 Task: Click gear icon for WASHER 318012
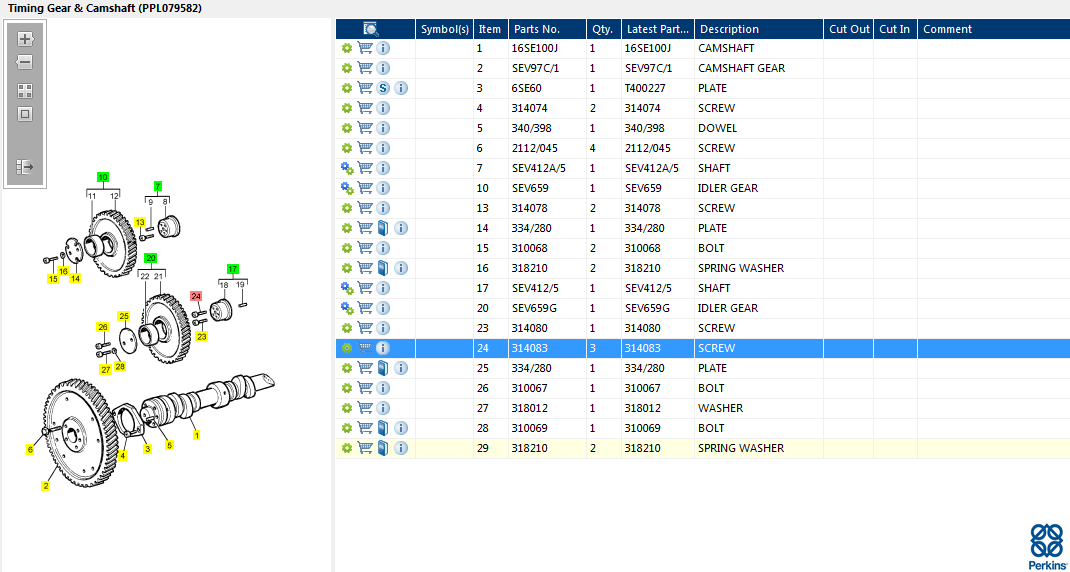[x=347, y=408]
